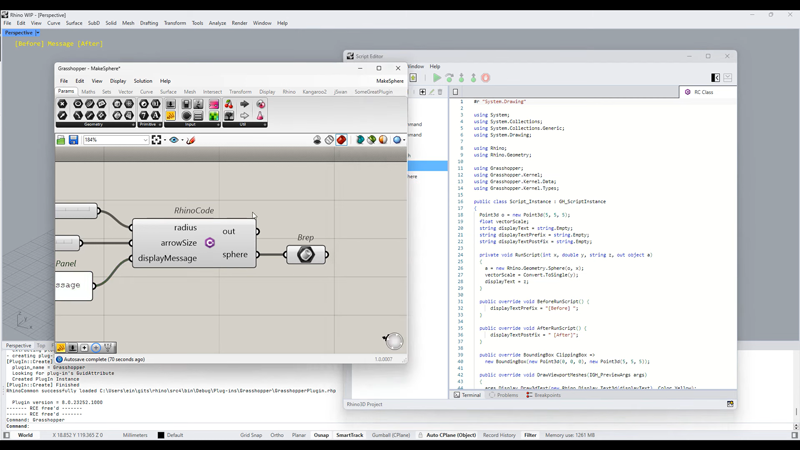
Task: Open Grasshopper's Display menu
Action: [x=118, y=81]
